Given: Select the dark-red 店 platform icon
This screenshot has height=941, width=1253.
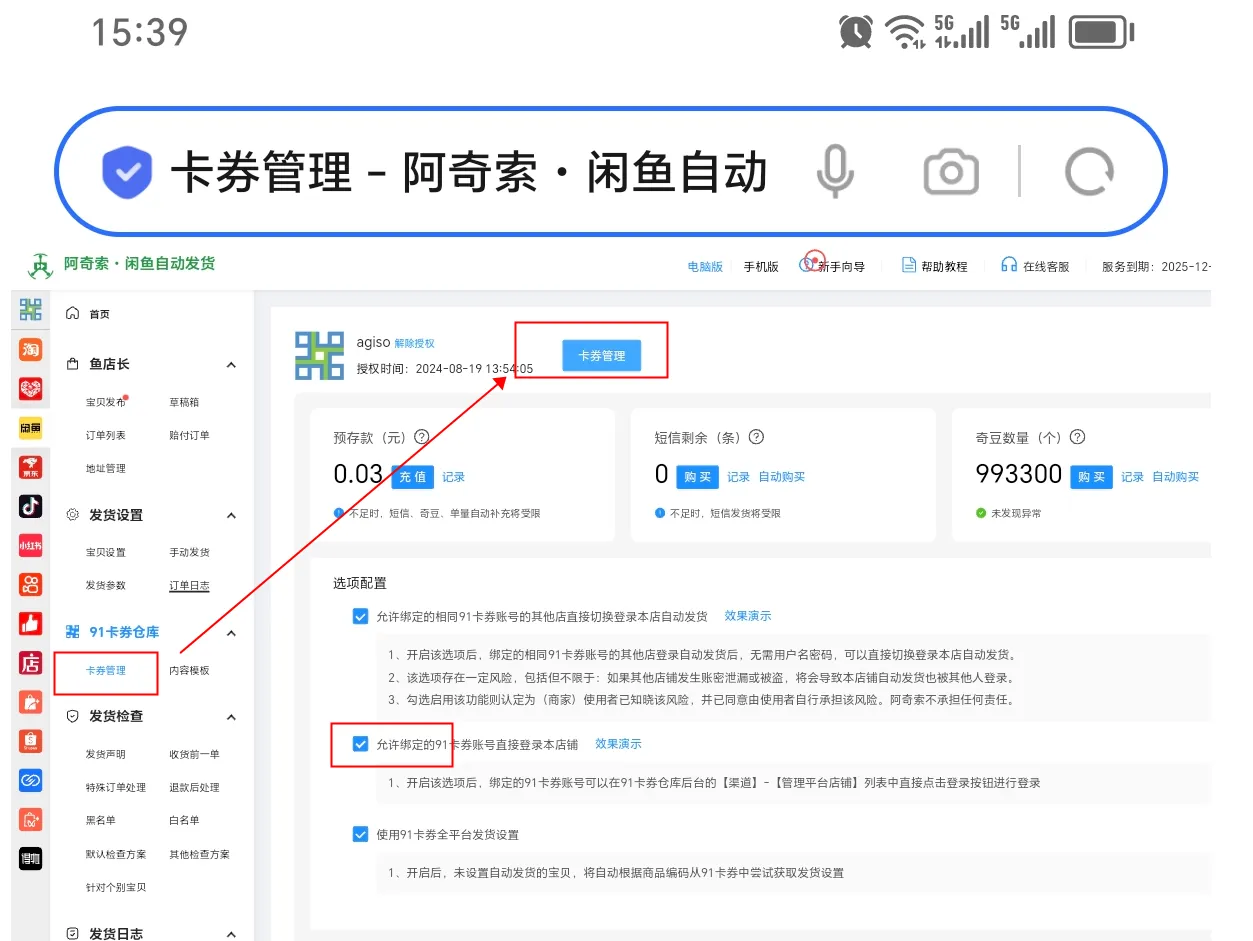Looking at the screenshot, I should (x=30, y=662).
